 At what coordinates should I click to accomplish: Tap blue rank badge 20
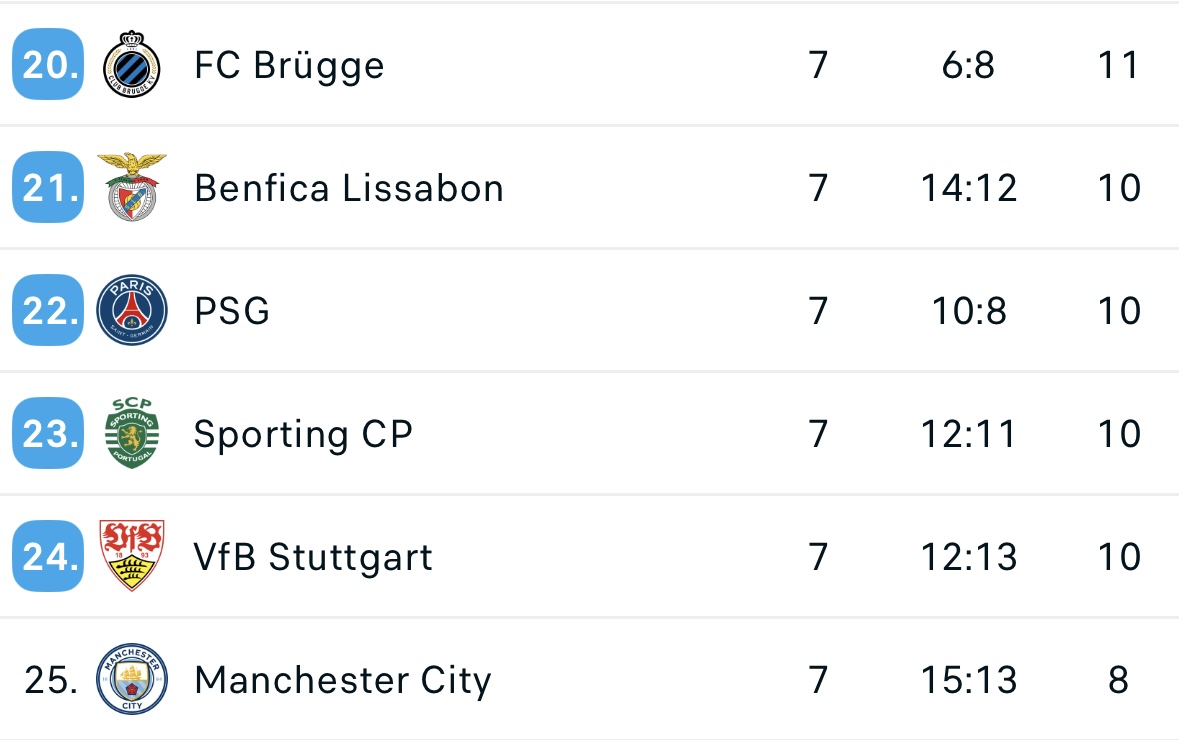[48, 65]
